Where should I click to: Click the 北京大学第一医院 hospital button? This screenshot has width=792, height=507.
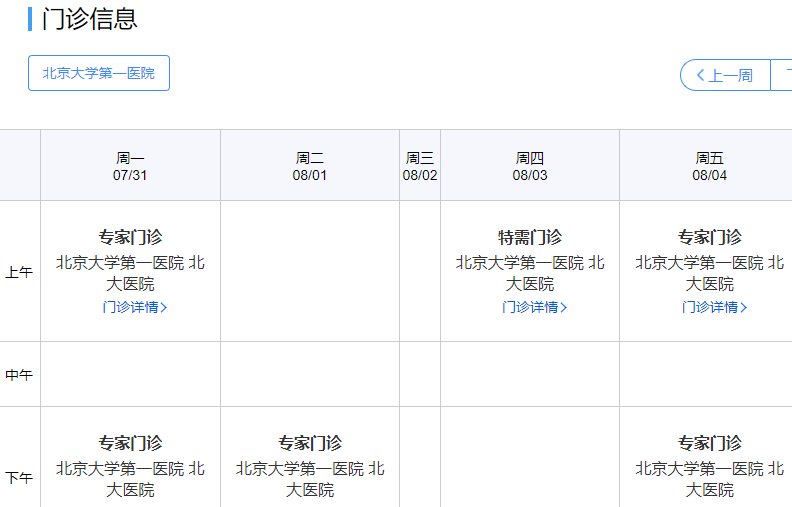click(99, 73)
